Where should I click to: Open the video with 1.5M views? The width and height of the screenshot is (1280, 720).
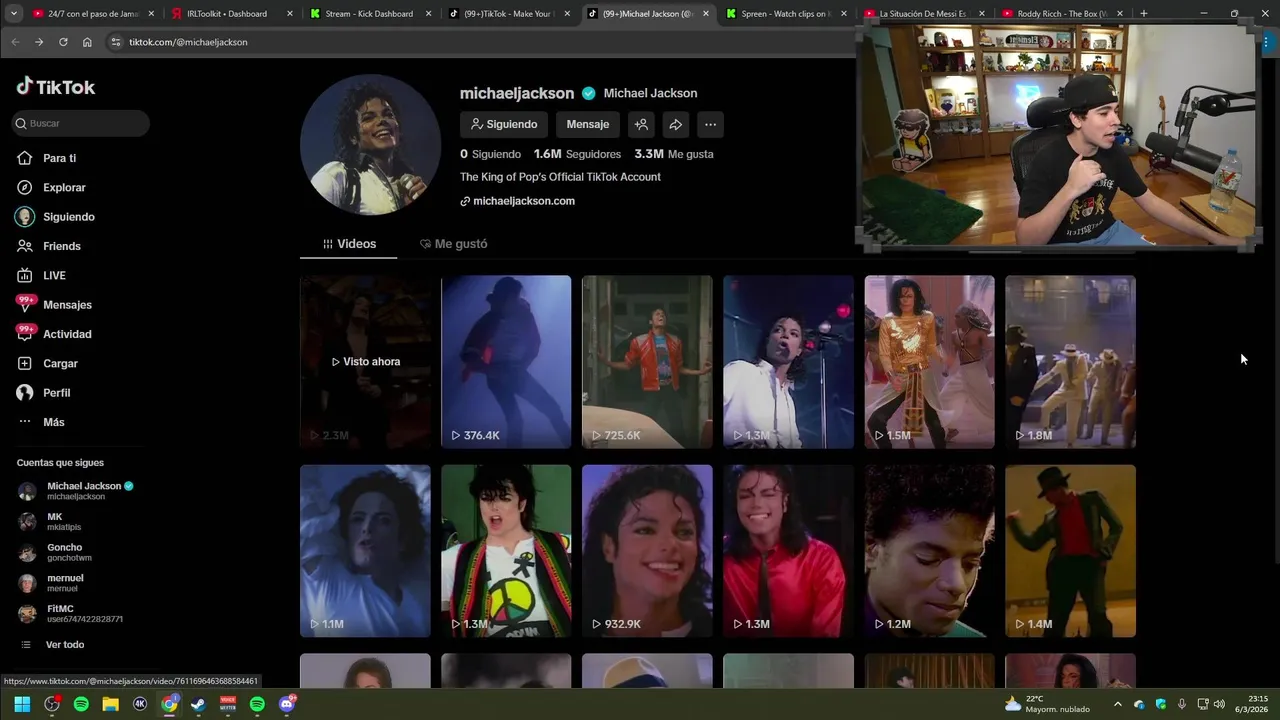tap(929, 362)
